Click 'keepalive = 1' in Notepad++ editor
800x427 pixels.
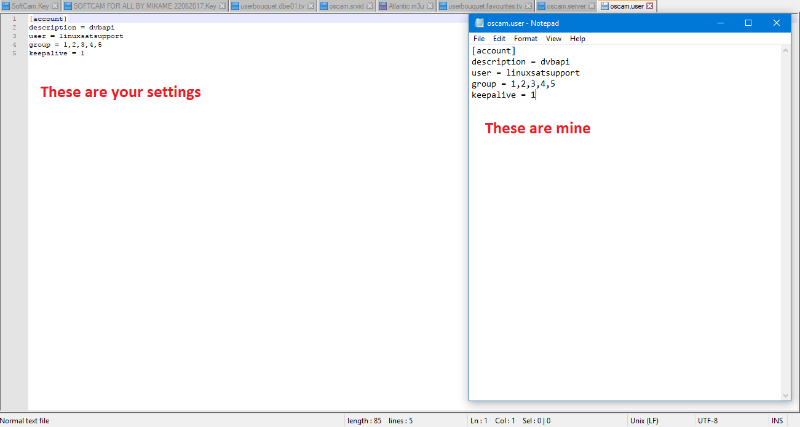click(x=57, y=53)
